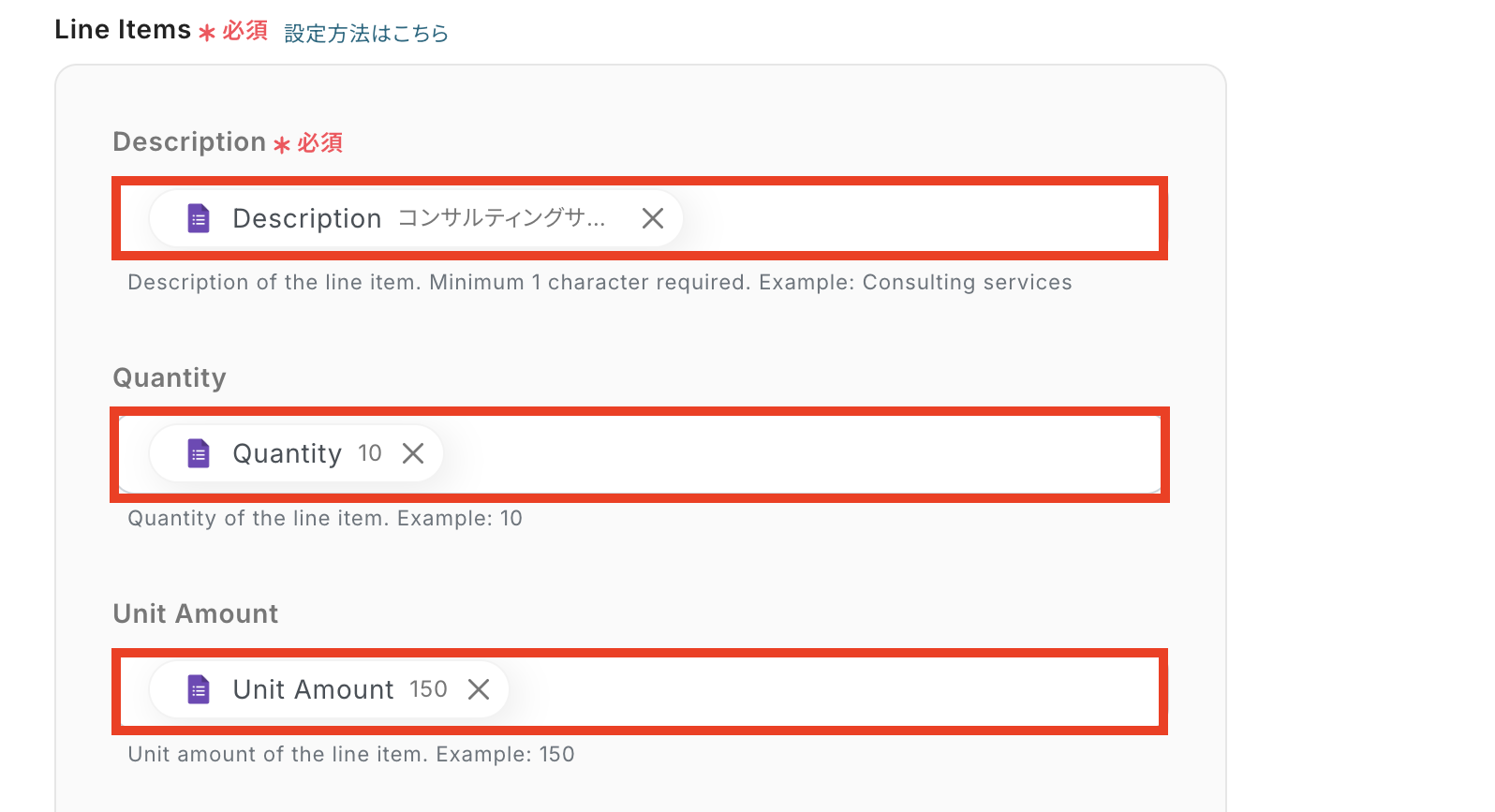Click the Google Forms icon in Description chip
Image resolution: width=1495 pixels, height=812 pixels.
[x=199, y=218]
